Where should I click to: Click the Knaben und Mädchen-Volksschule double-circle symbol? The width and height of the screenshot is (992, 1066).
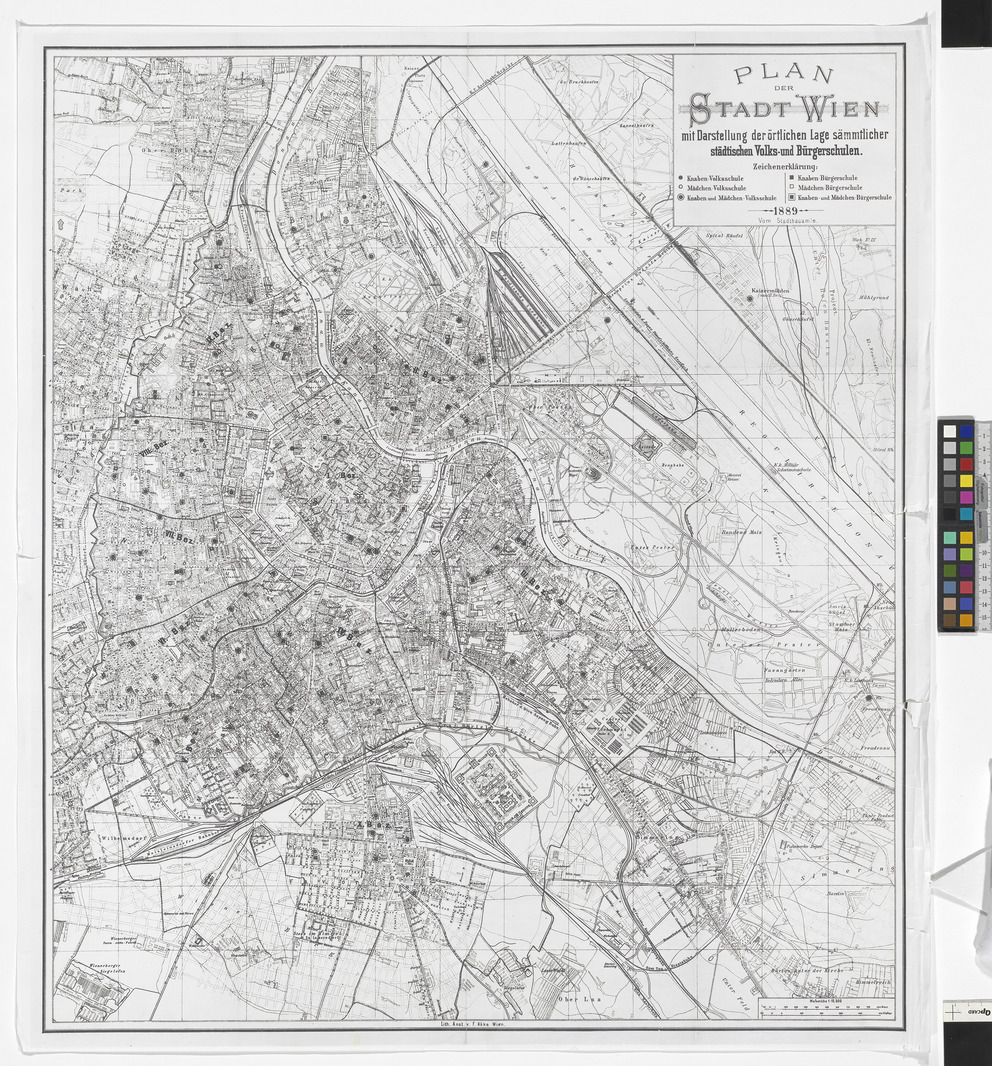tap(681, 197)
